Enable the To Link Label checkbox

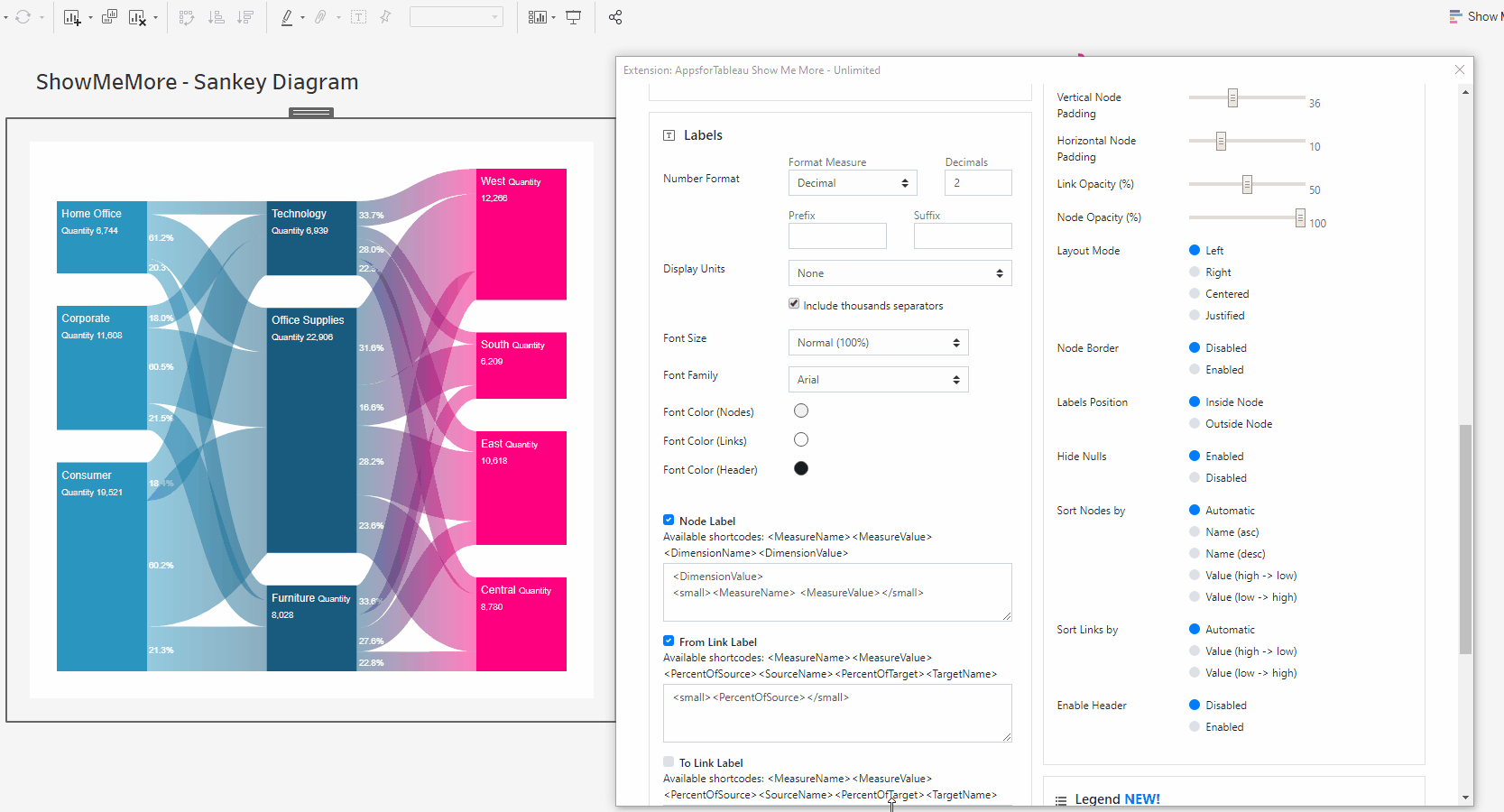(x=669, y=761)
